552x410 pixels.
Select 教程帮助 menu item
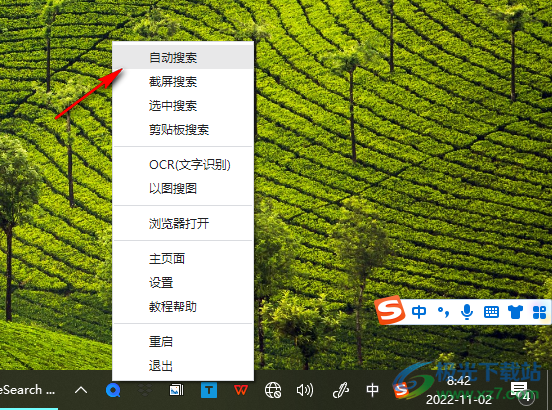pos(183,307)
